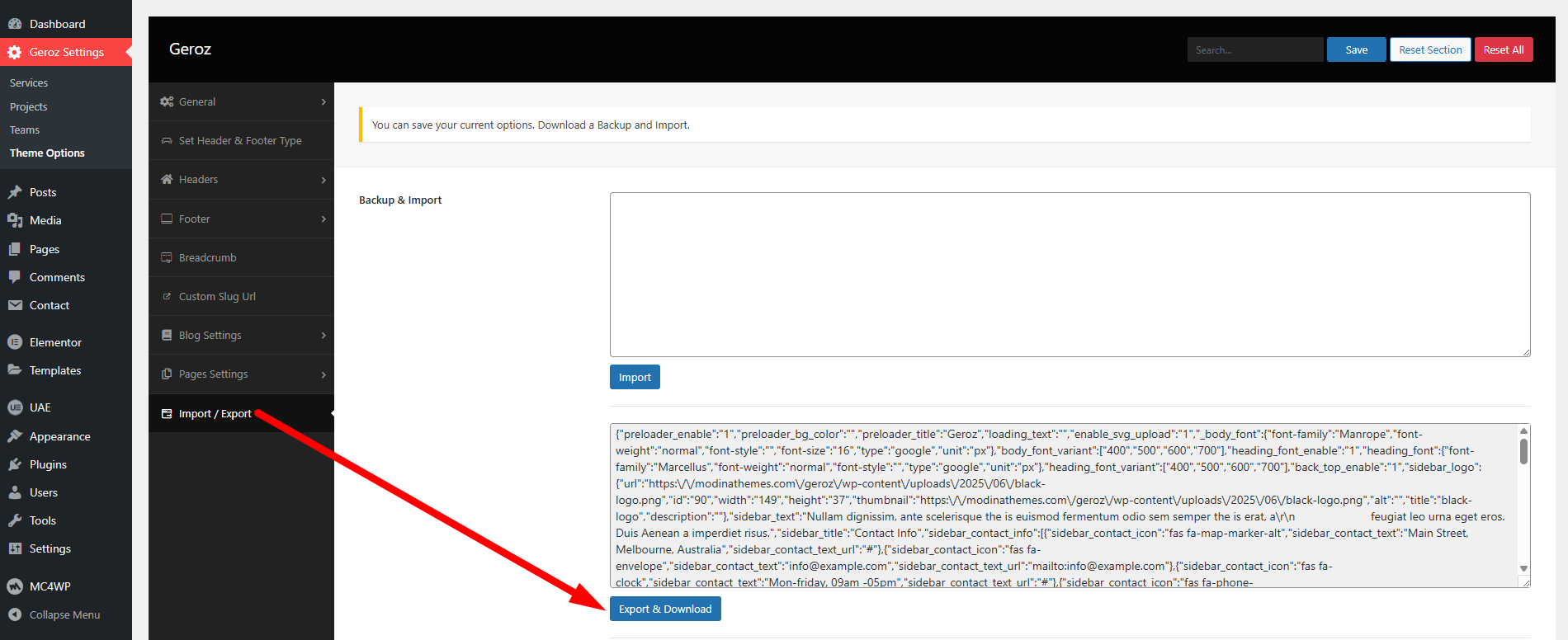The image size is (1568, 640).
Task: Click the red Reset All button
Action: (x=1503, y=49)
